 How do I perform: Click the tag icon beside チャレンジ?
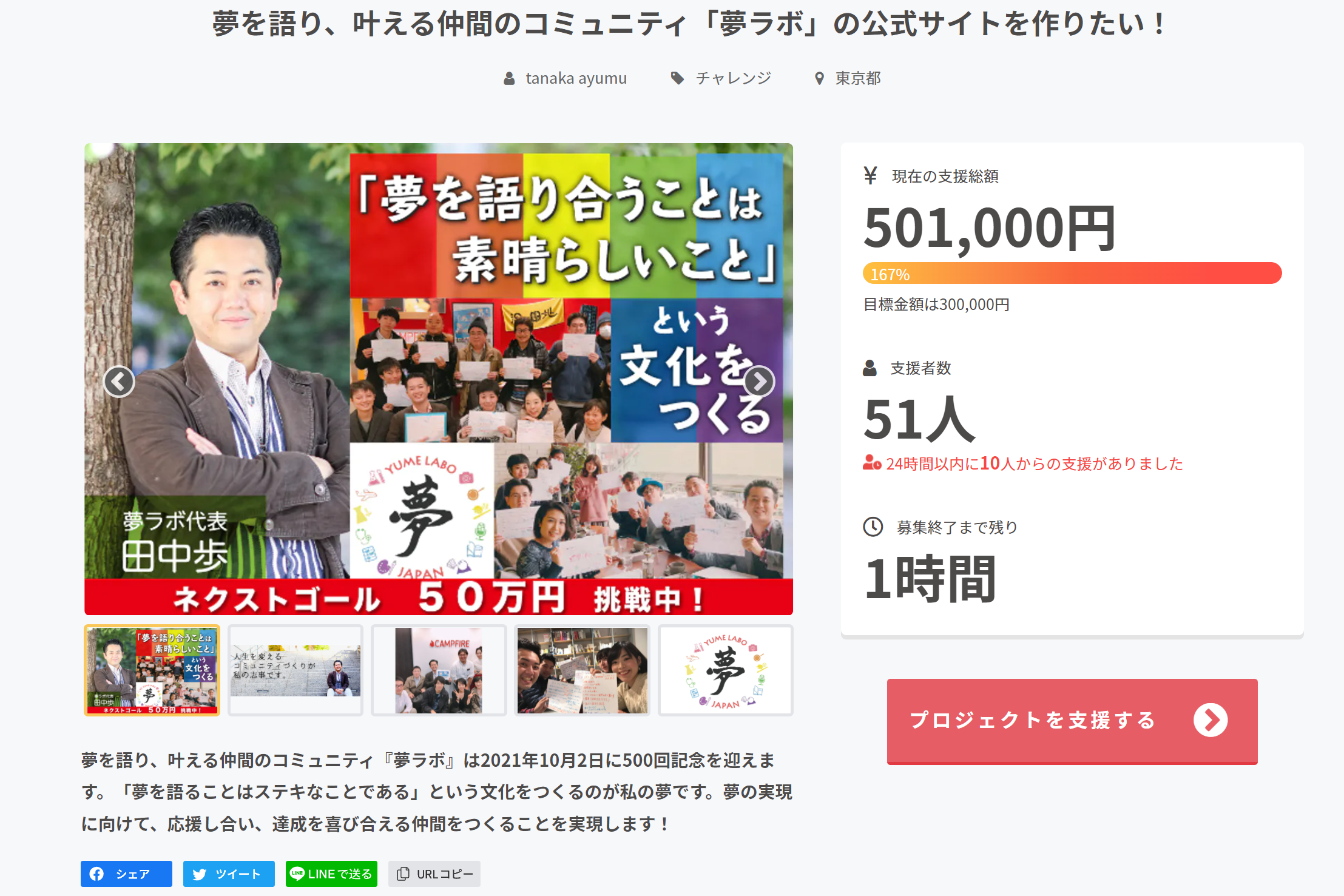[x=677, y=78]
